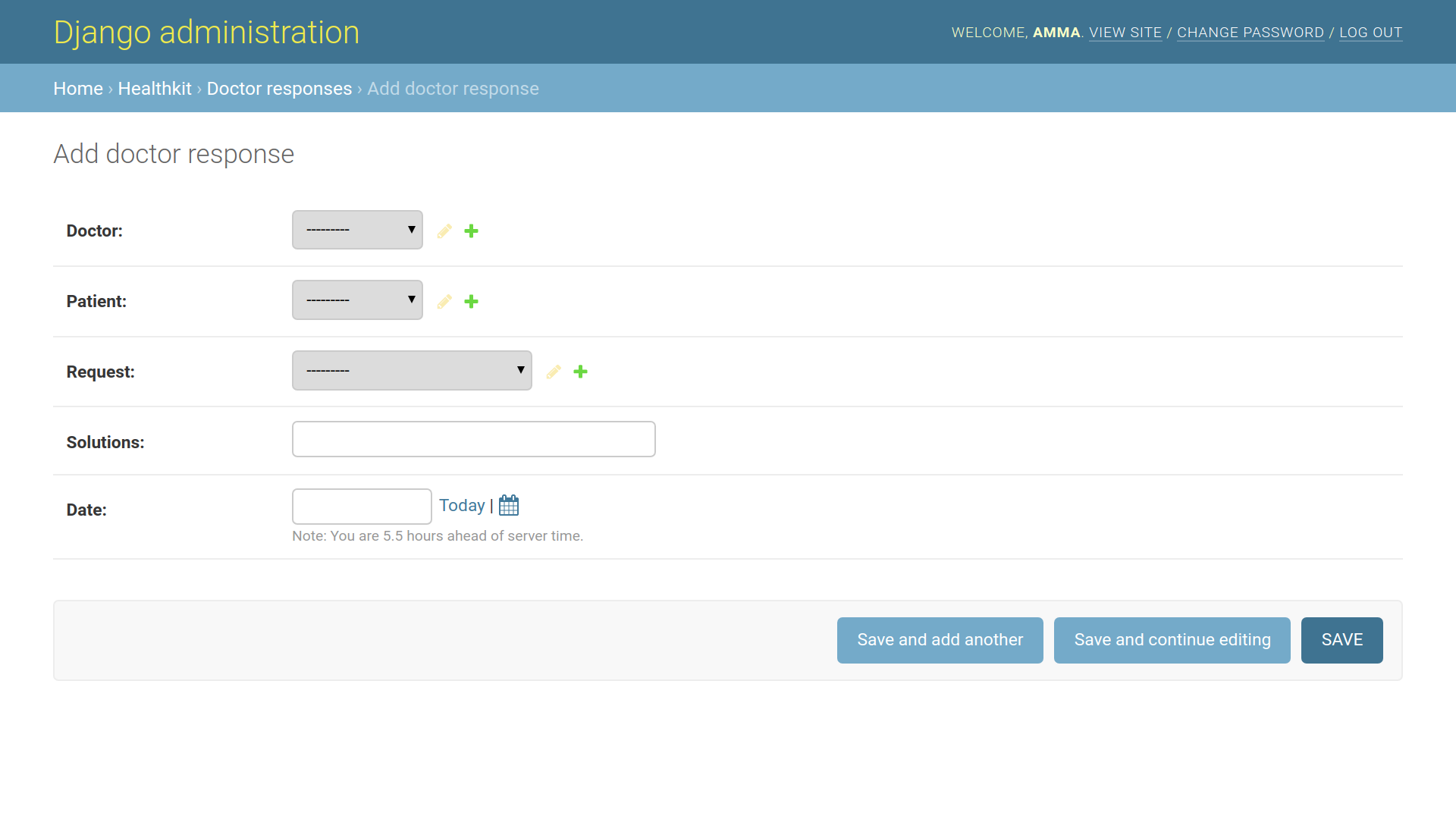Viewport: 1456px width, 819px height.
Task: Open Healthkit breadcrumb link
Action: [x=155, y=89]
